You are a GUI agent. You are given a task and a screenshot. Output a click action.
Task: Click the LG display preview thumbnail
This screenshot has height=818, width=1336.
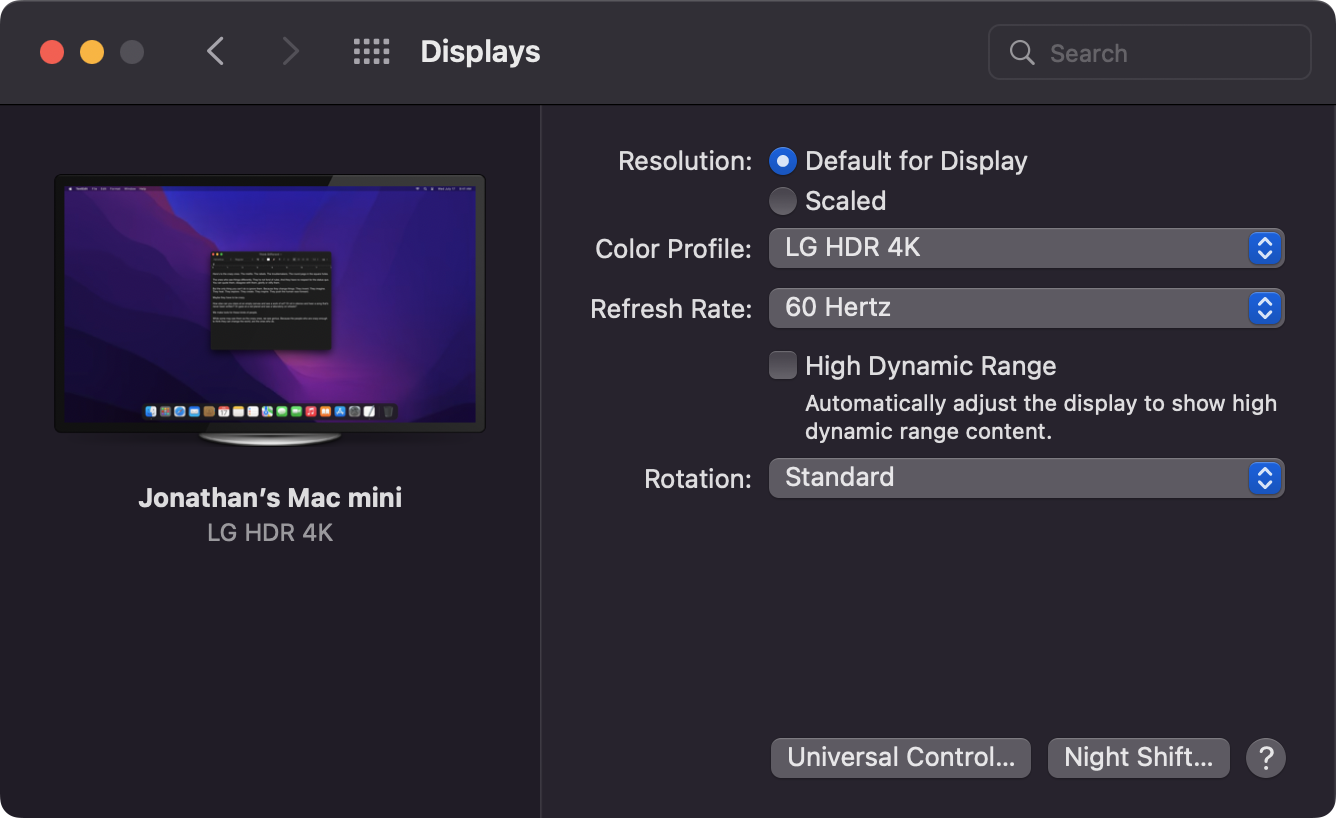pyautogui.click(x=270, y=310)
